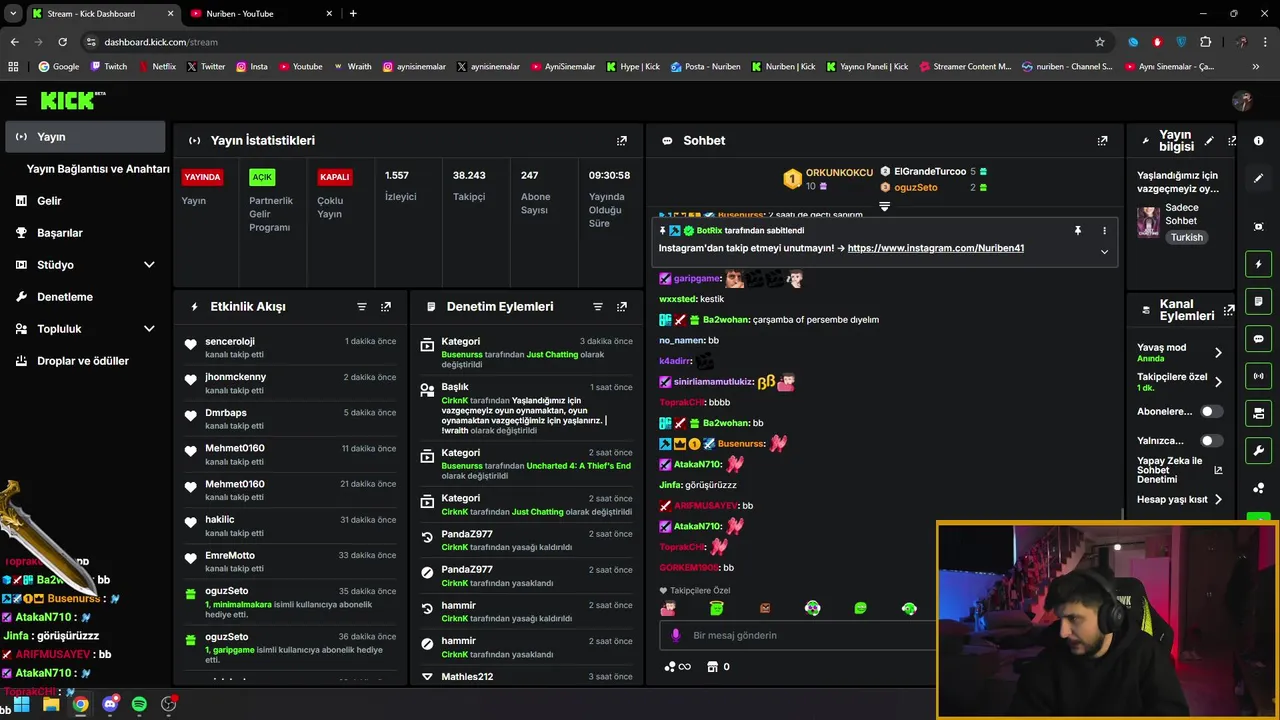Collapse the pinned message chevron

click(1104, 252)
